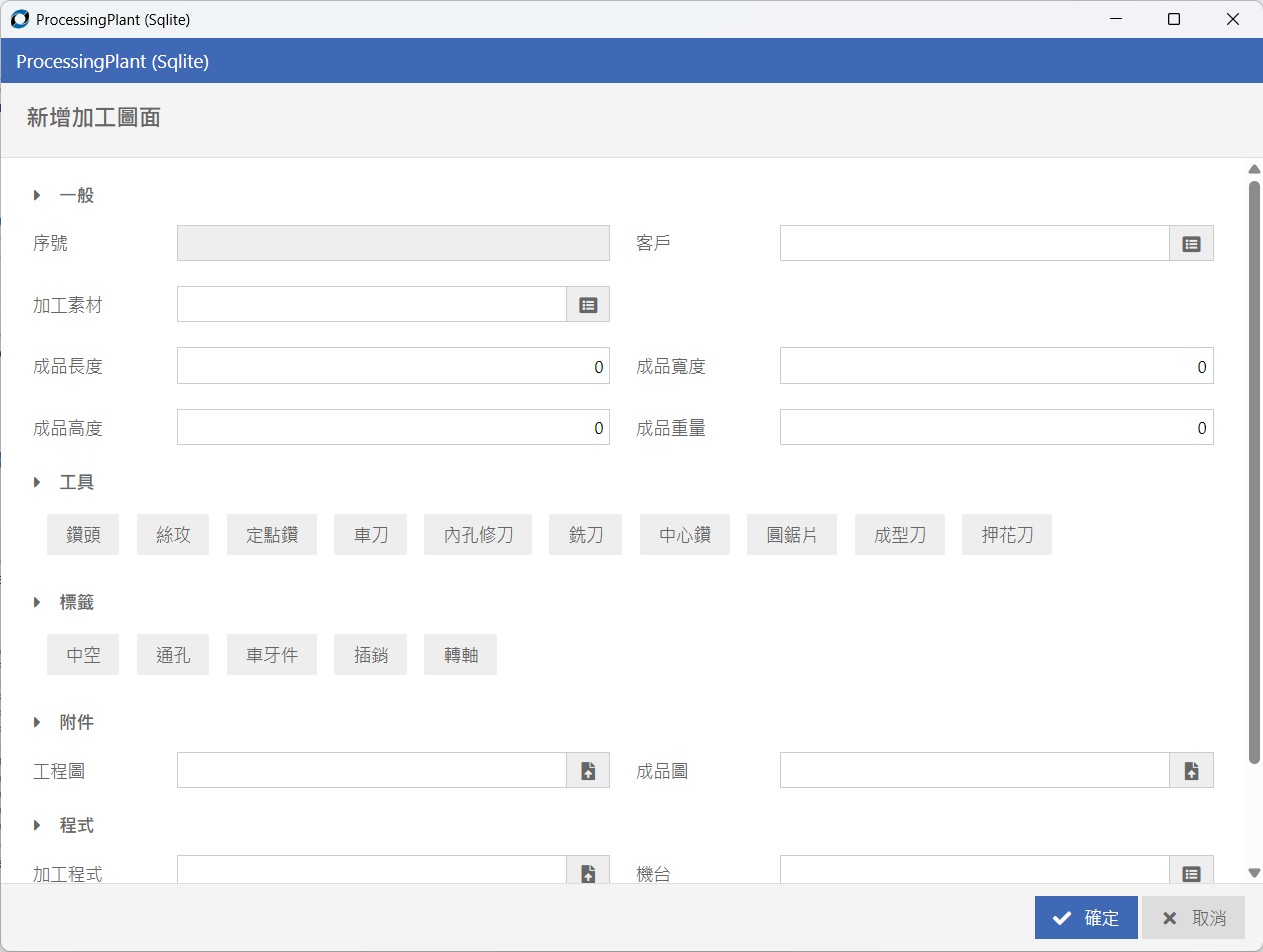Collapse the 工具 section

pyautogui.click(x=37, y=482)
